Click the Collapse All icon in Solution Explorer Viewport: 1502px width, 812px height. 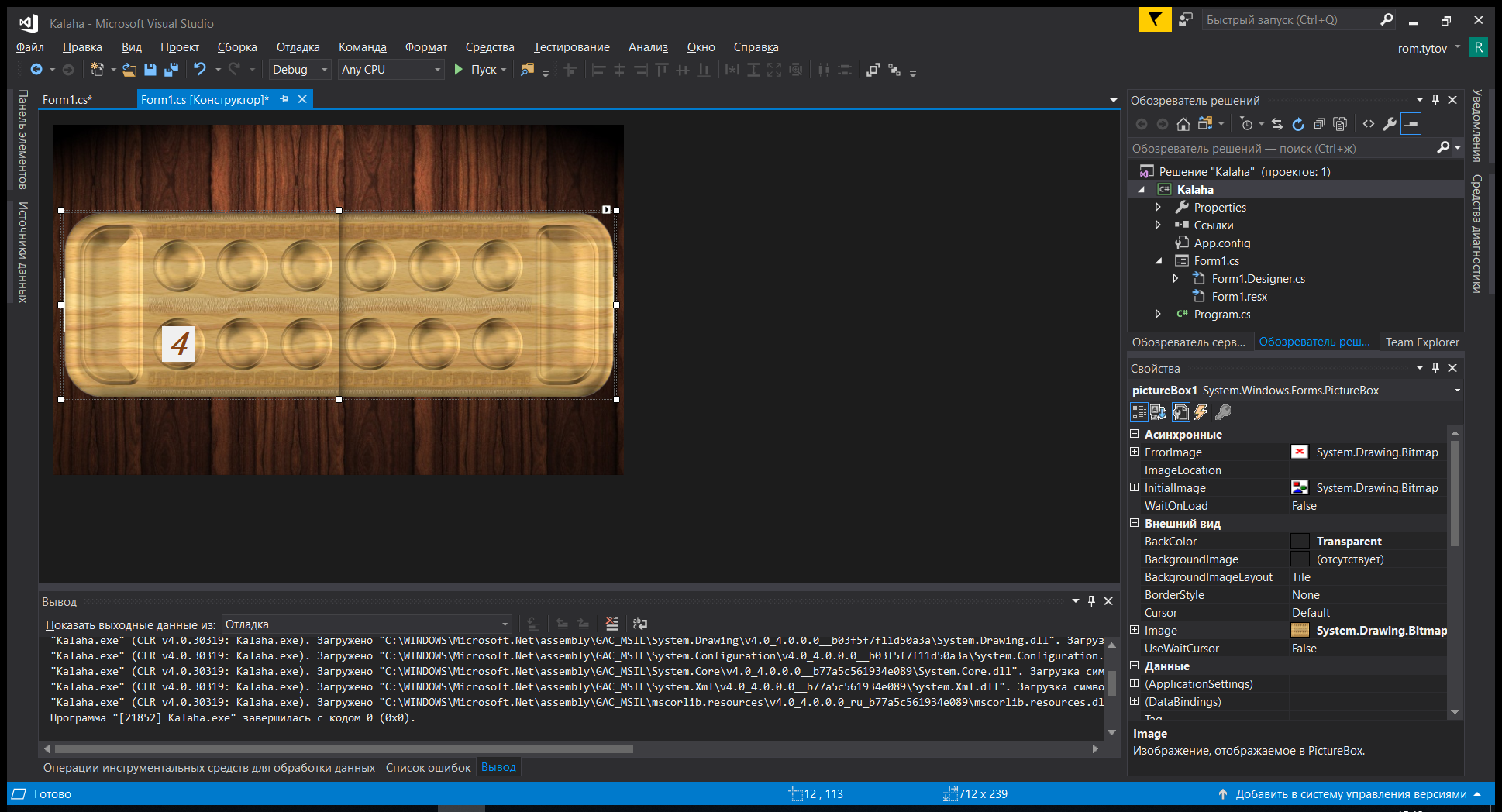1319,124
